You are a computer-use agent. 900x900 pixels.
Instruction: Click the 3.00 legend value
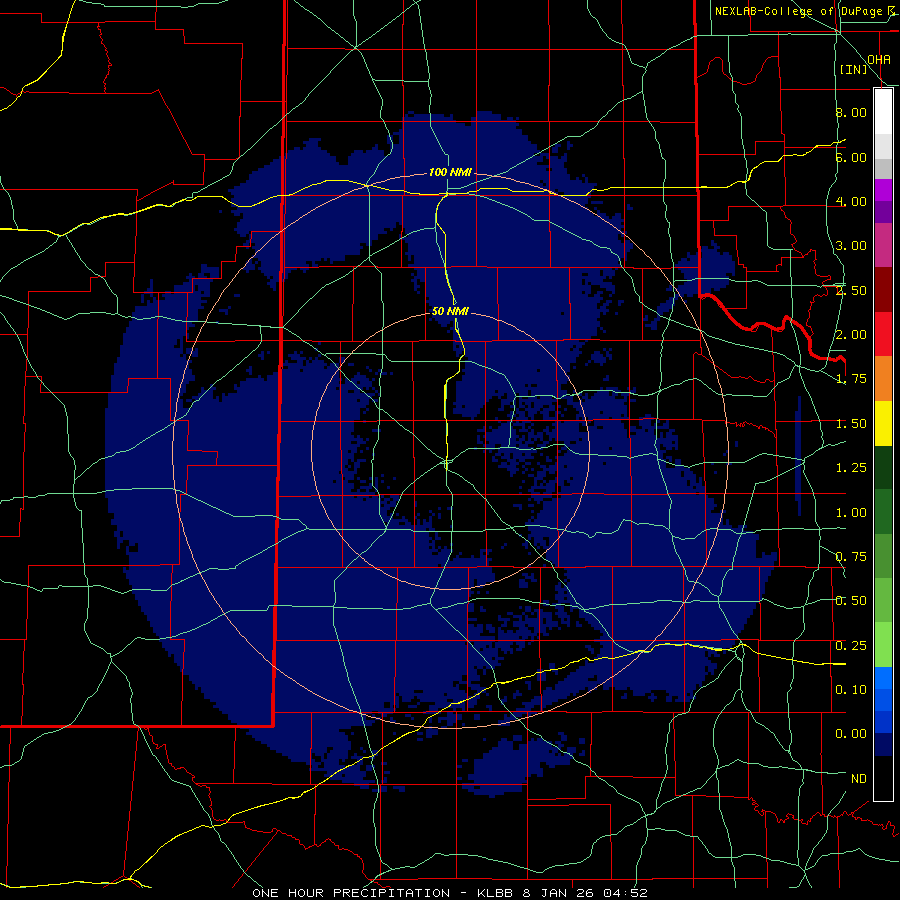pyautogui.click(x=851, y=246)
